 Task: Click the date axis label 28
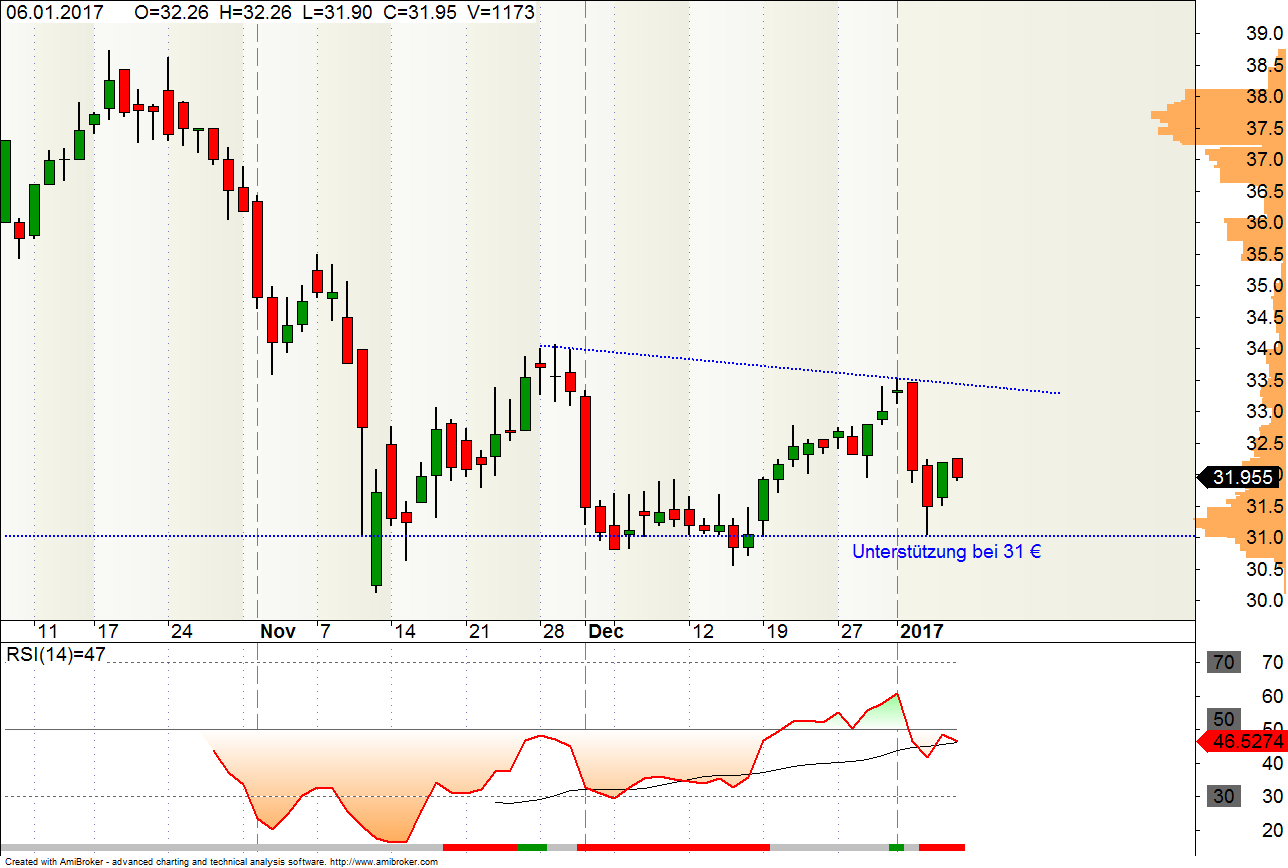tap(553, 631)
